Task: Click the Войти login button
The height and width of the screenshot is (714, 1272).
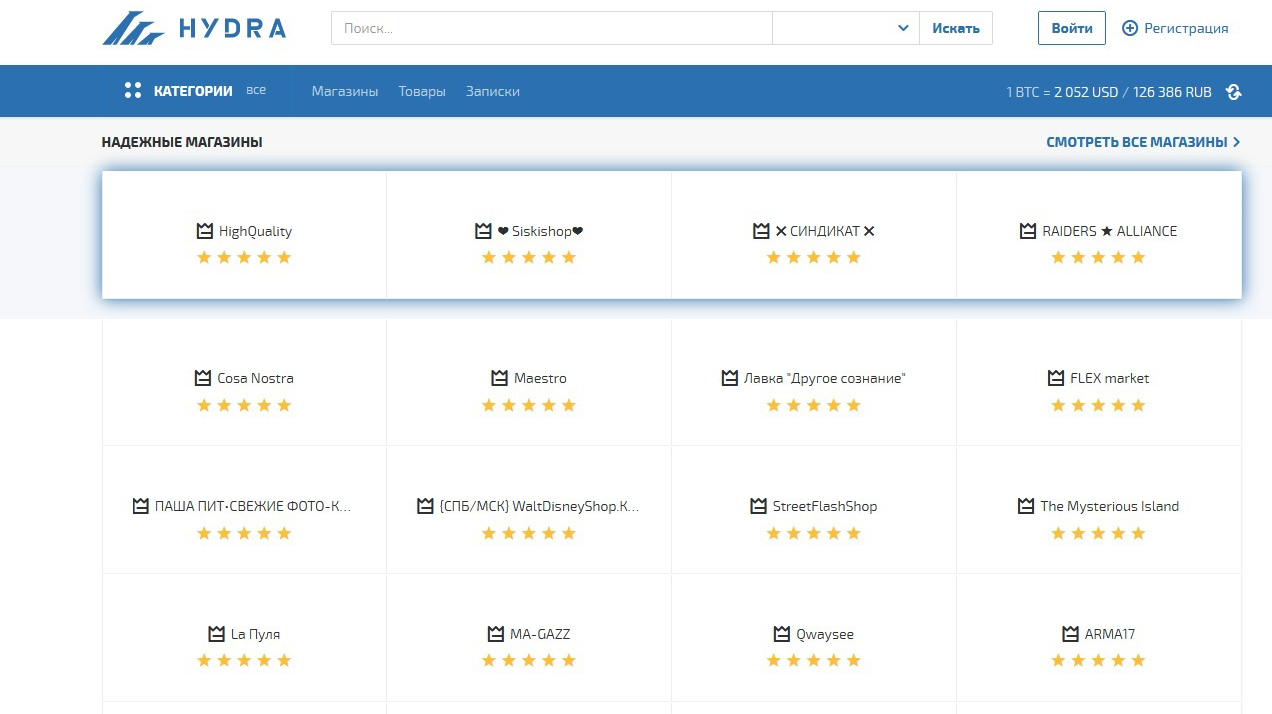Action: (1071, 28)
